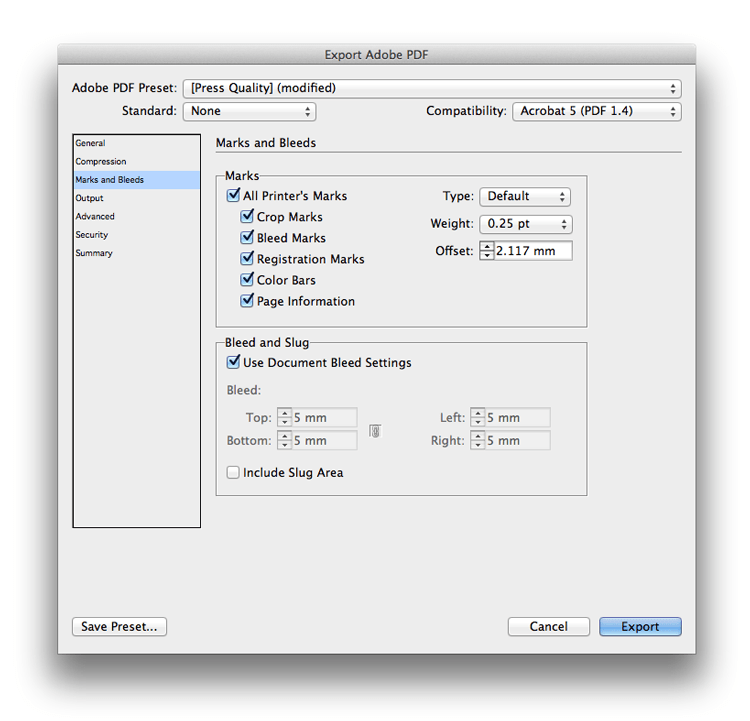Select the Compression category

[136, 162]
